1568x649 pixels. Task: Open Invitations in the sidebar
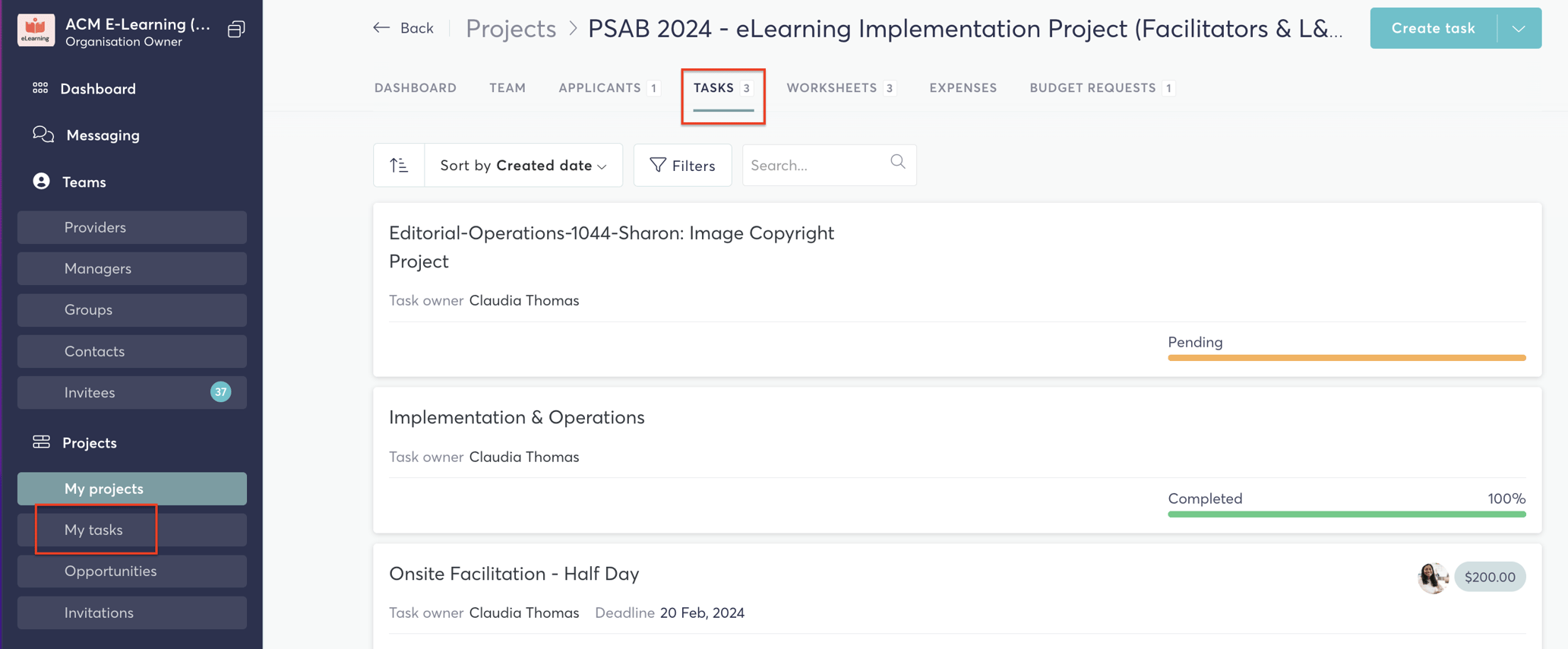coord(132,613)
